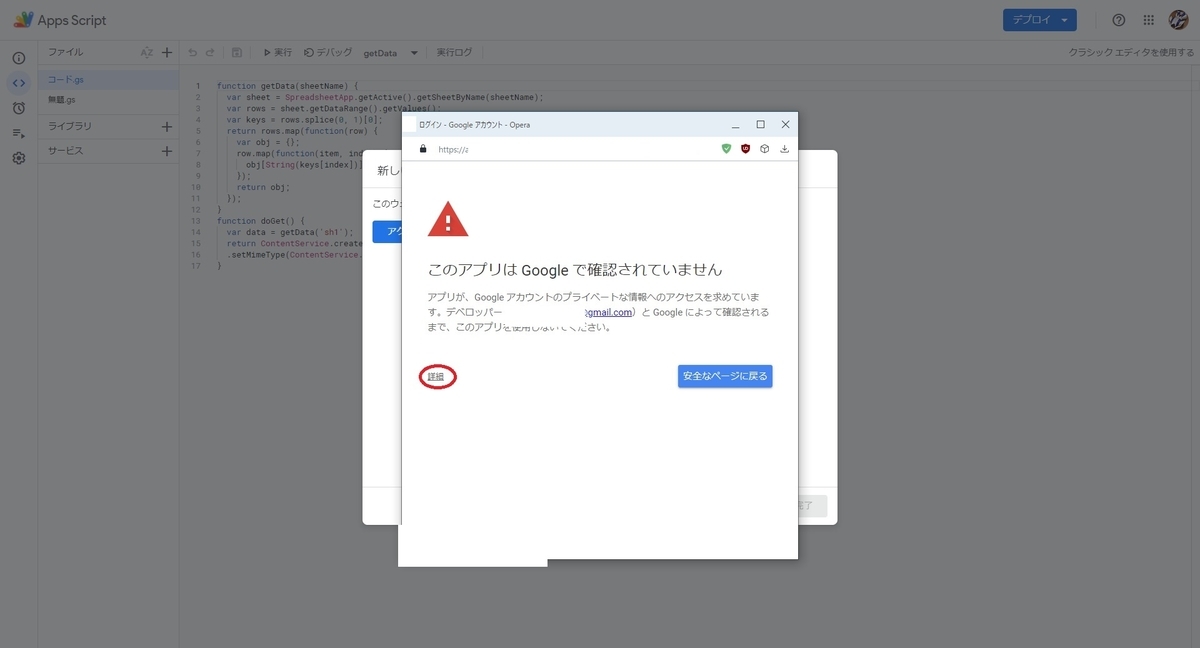The width and height of the screenshot is (1200, 648).
Task: Open the Editor code icon in sidebar
Action: point(18,83)
